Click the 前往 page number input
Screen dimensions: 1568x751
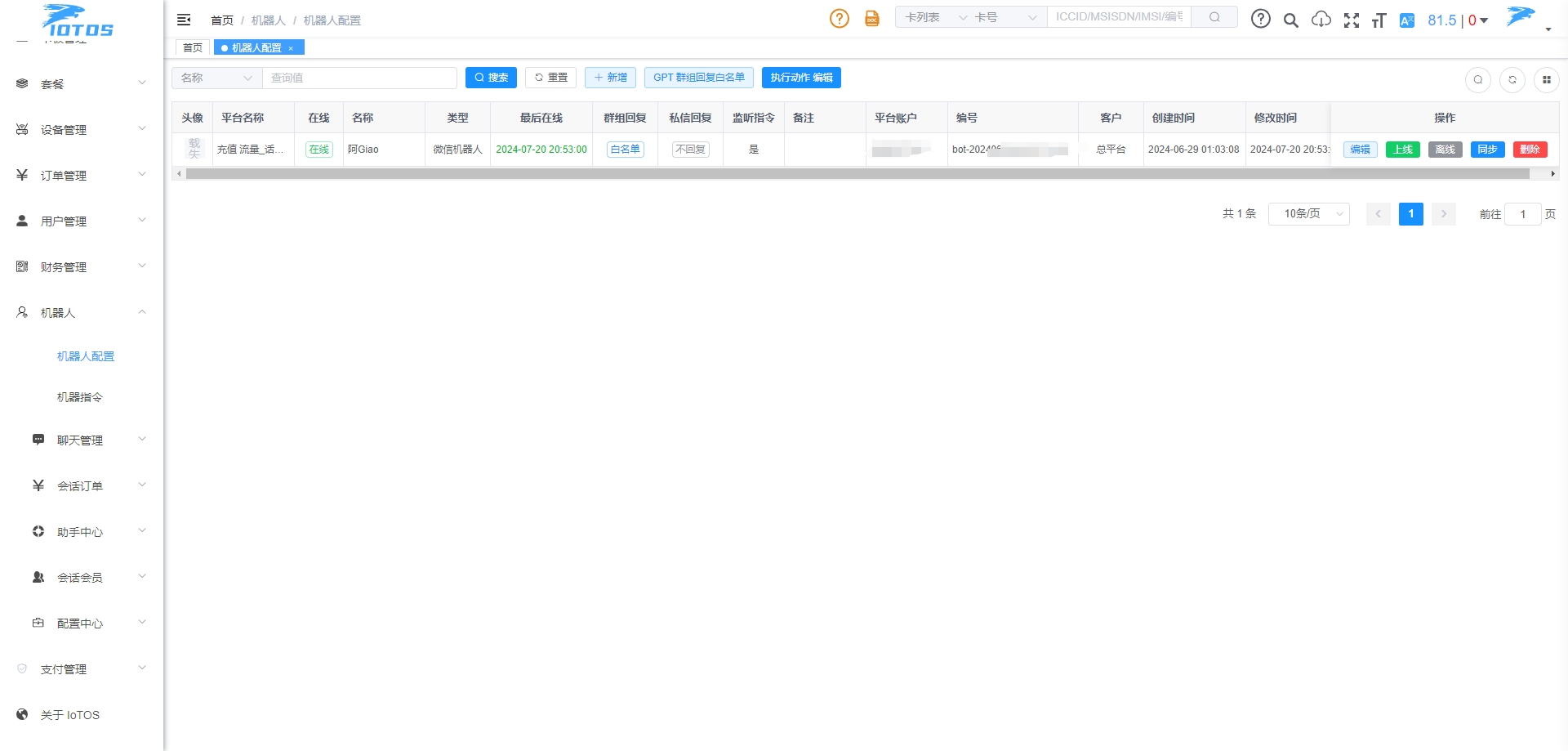tap(1523, 214)
